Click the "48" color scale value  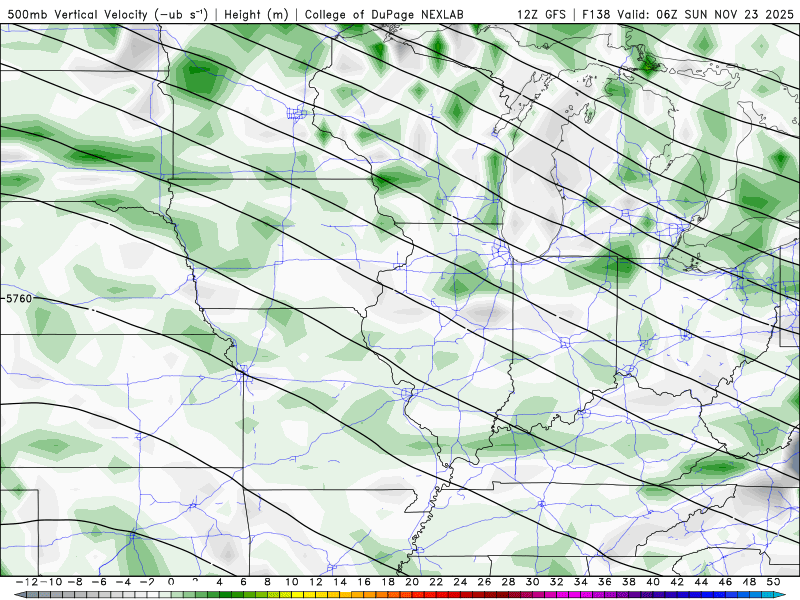pyautogui.click(x=749, y=582)
